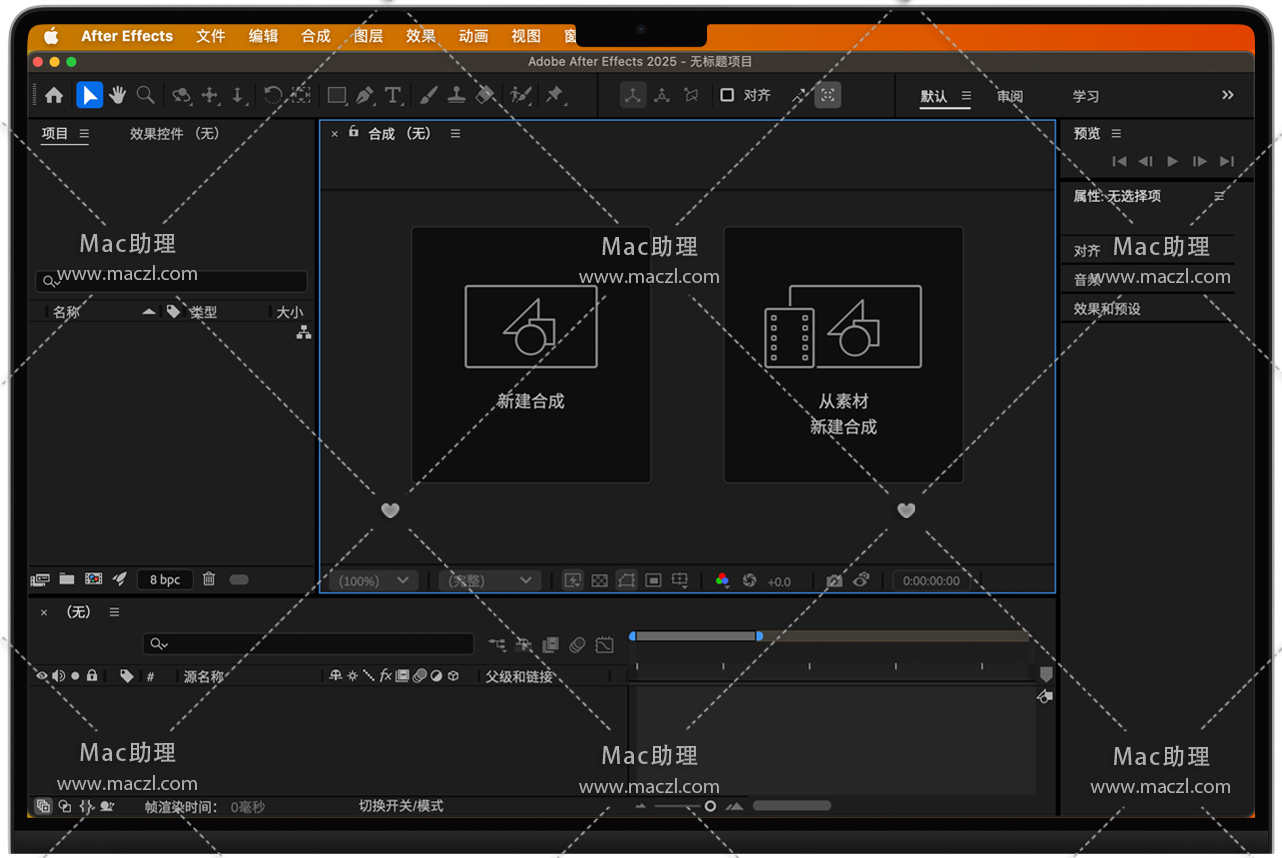Screen dimensions: 1282x858
Task: Click the timeline zoom slider handle
Action: (x=710, y=806)
